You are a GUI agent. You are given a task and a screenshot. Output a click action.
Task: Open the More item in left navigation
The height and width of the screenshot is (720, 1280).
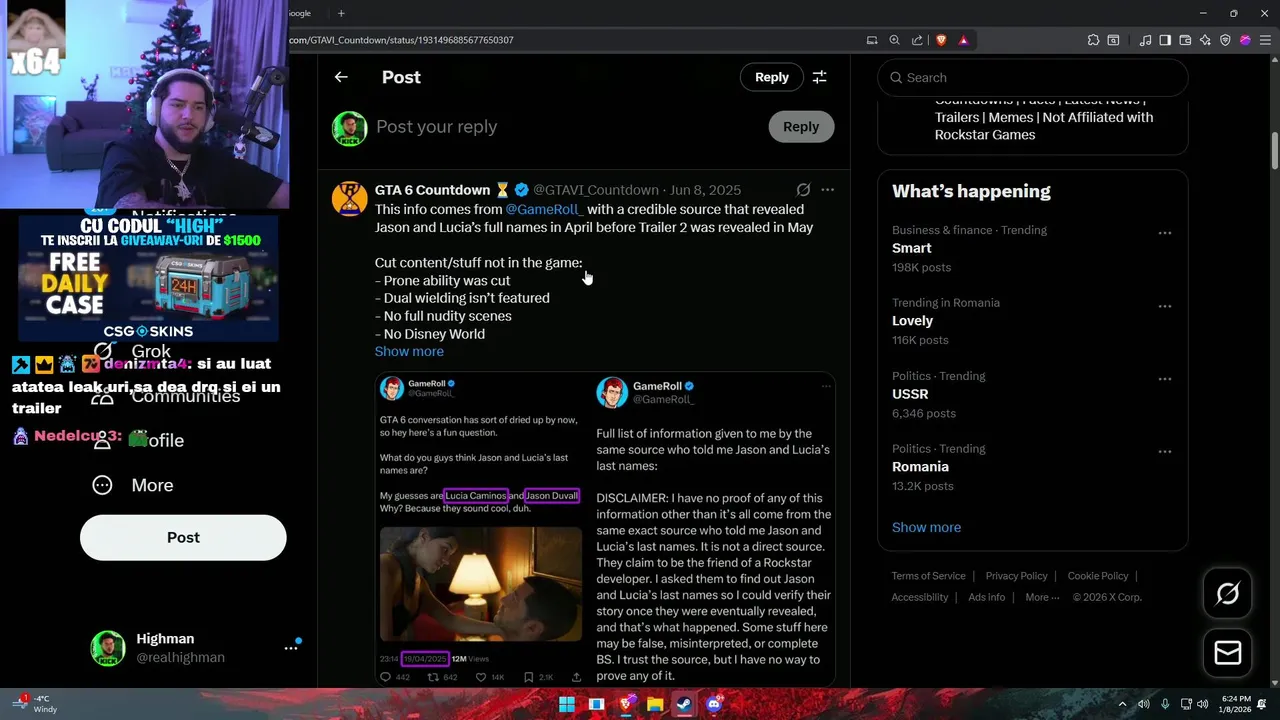click(133, 485)
